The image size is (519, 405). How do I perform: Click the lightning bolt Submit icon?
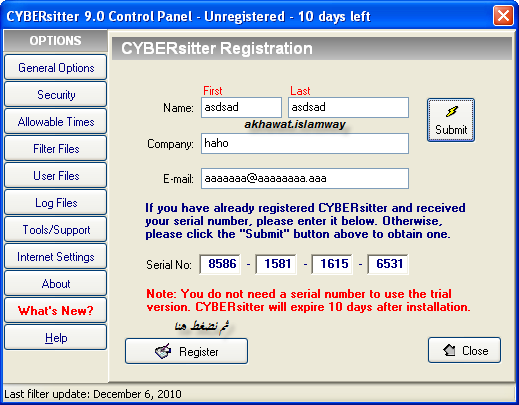tap(452, 112)
